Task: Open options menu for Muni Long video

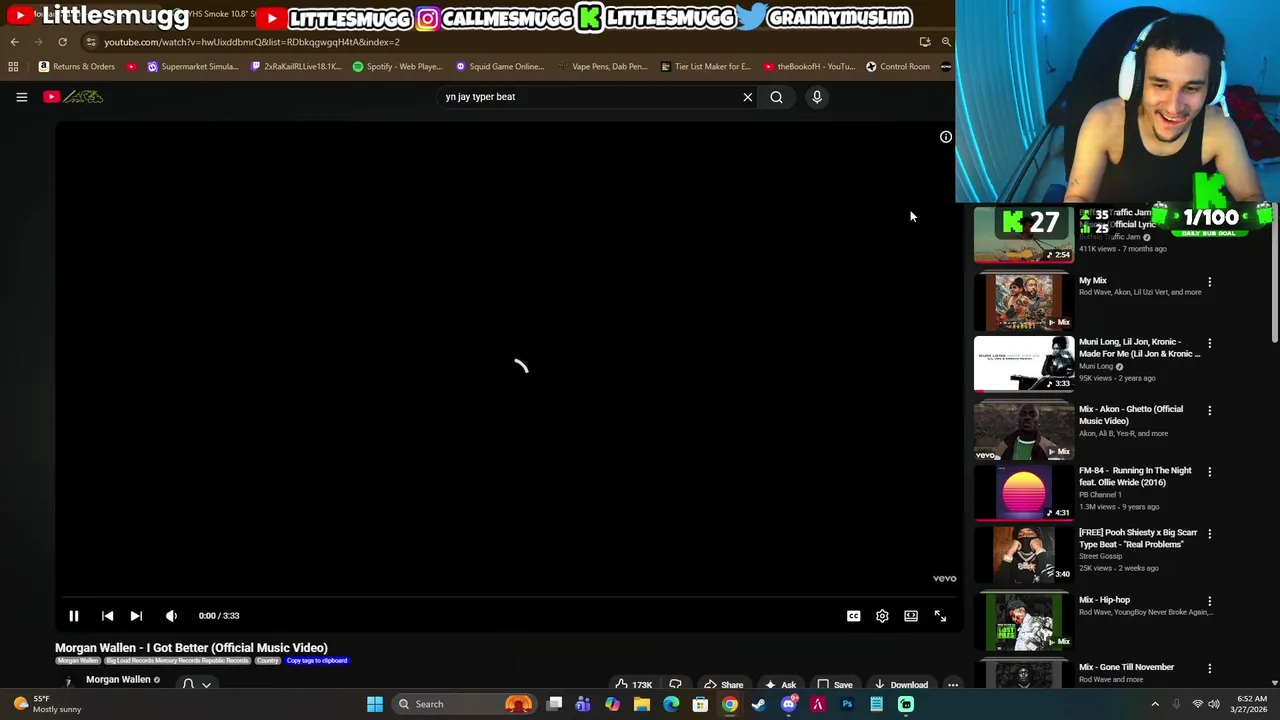Action: (x=1209, y=343)
